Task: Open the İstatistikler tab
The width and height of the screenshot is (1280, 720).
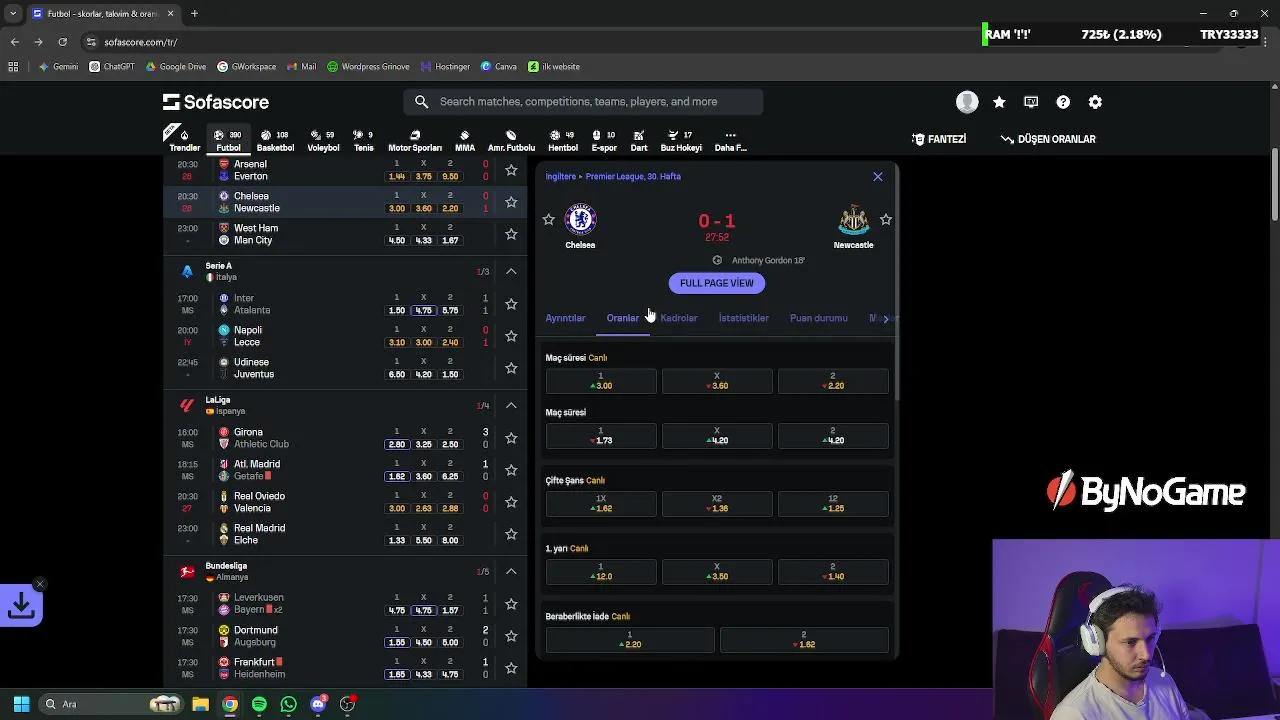Action: pos(744,318)
